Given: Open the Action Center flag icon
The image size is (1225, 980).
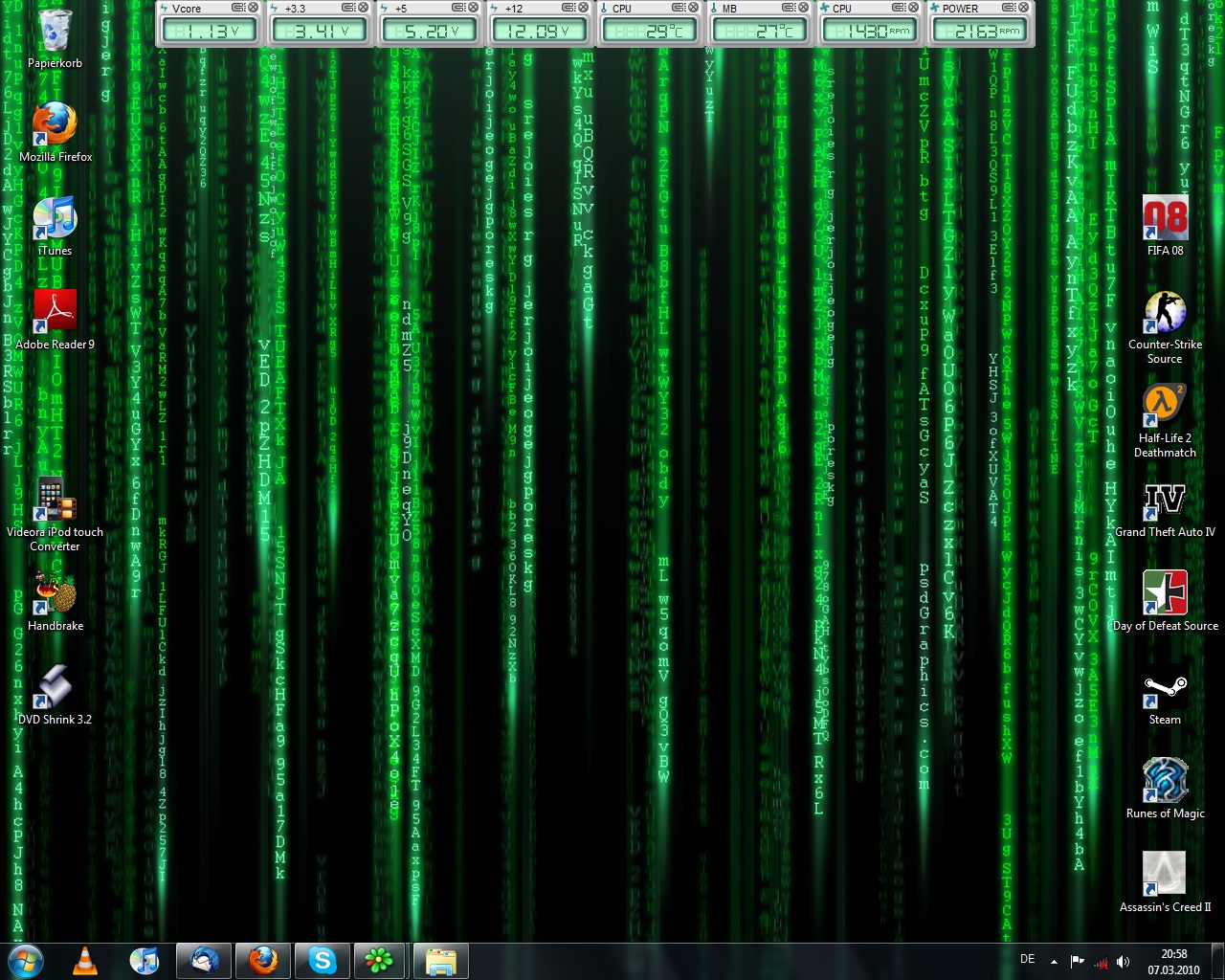Looking at the screenshot, I should point(1077,961).
